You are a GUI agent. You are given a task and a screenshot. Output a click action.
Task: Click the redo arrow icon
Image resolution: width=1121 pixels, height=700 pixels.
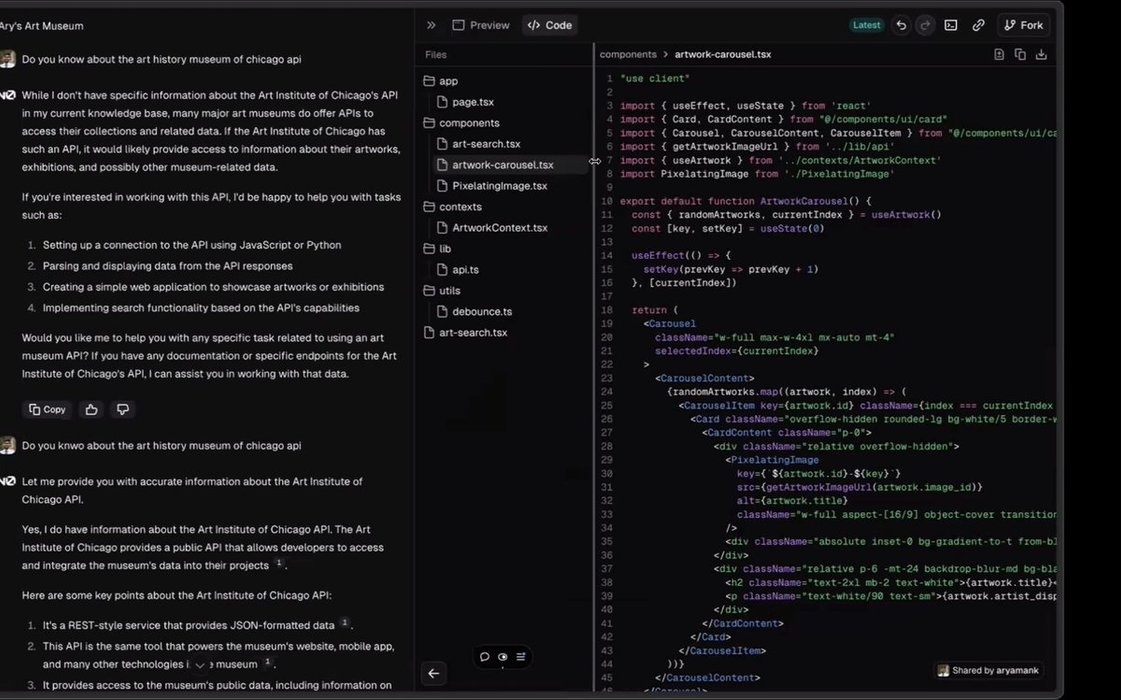pyautogui.click(x=925, y=25)
